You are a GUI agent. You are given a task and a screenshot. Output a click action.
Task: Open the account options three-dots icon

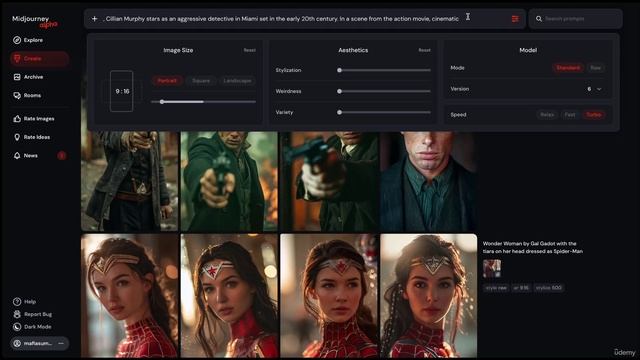61,343
